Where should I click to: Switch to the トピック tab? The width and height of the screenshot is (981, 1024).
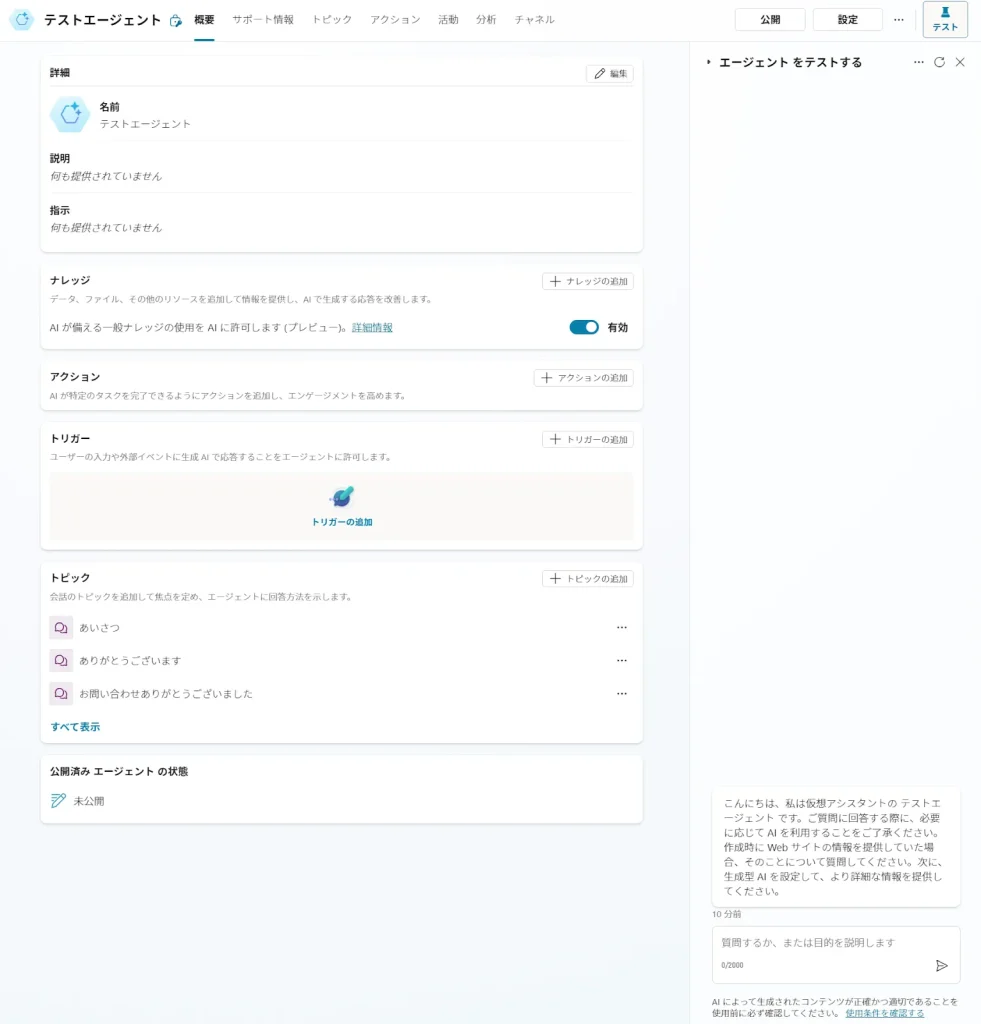(332, 20)
